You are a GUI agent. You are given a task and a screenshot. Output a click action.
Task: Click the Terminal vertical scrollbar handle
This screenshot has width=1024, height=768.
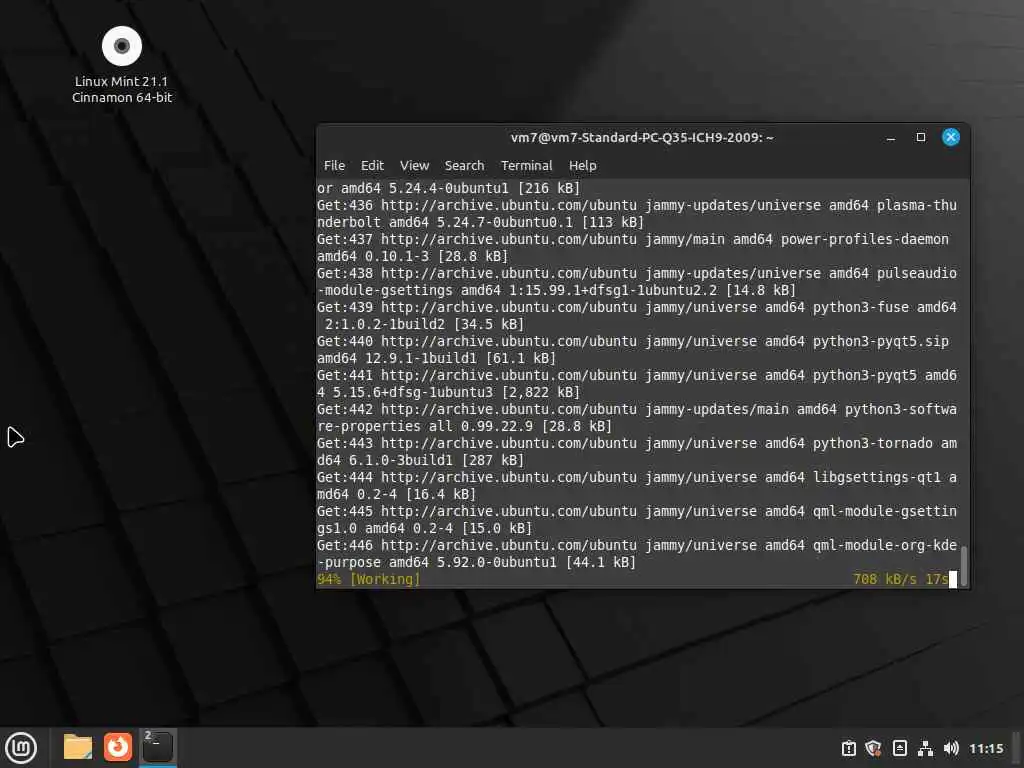(964, 566)
